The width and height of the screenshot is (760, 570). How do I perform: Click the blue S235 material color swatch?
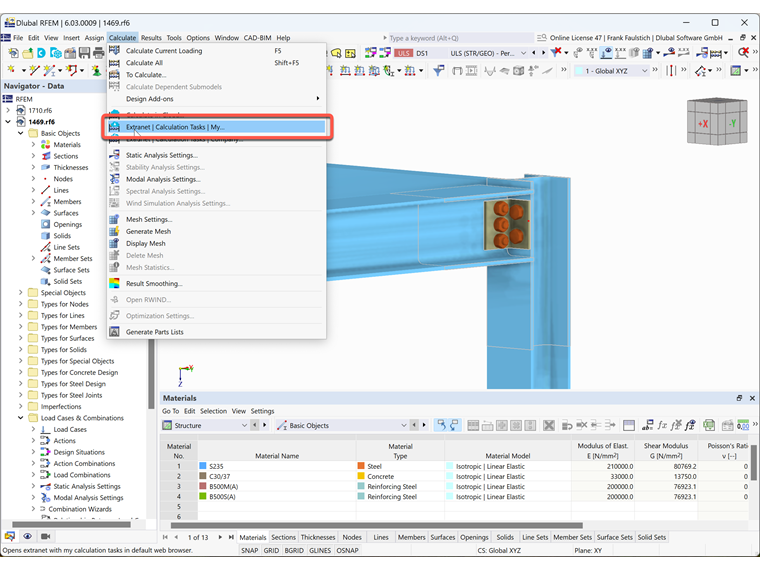[x=203, y=466]
